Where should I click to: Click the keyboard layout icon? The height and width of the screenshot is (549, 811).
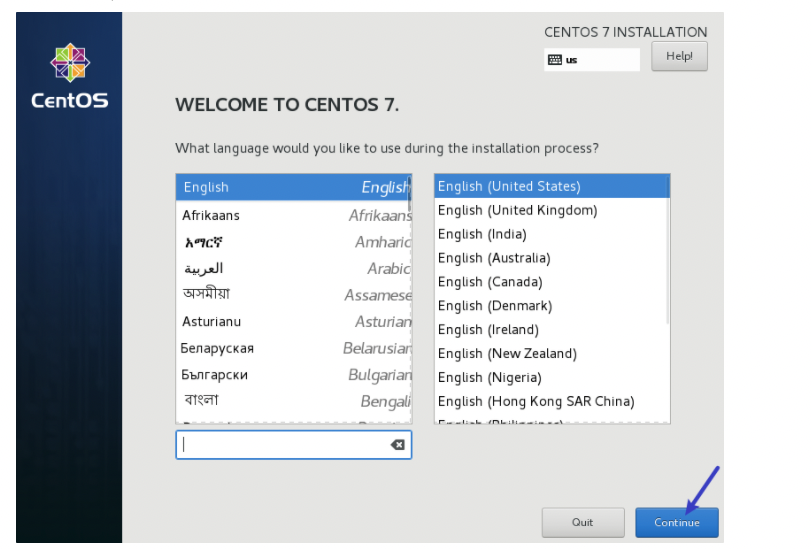click(x=554, y=60)
